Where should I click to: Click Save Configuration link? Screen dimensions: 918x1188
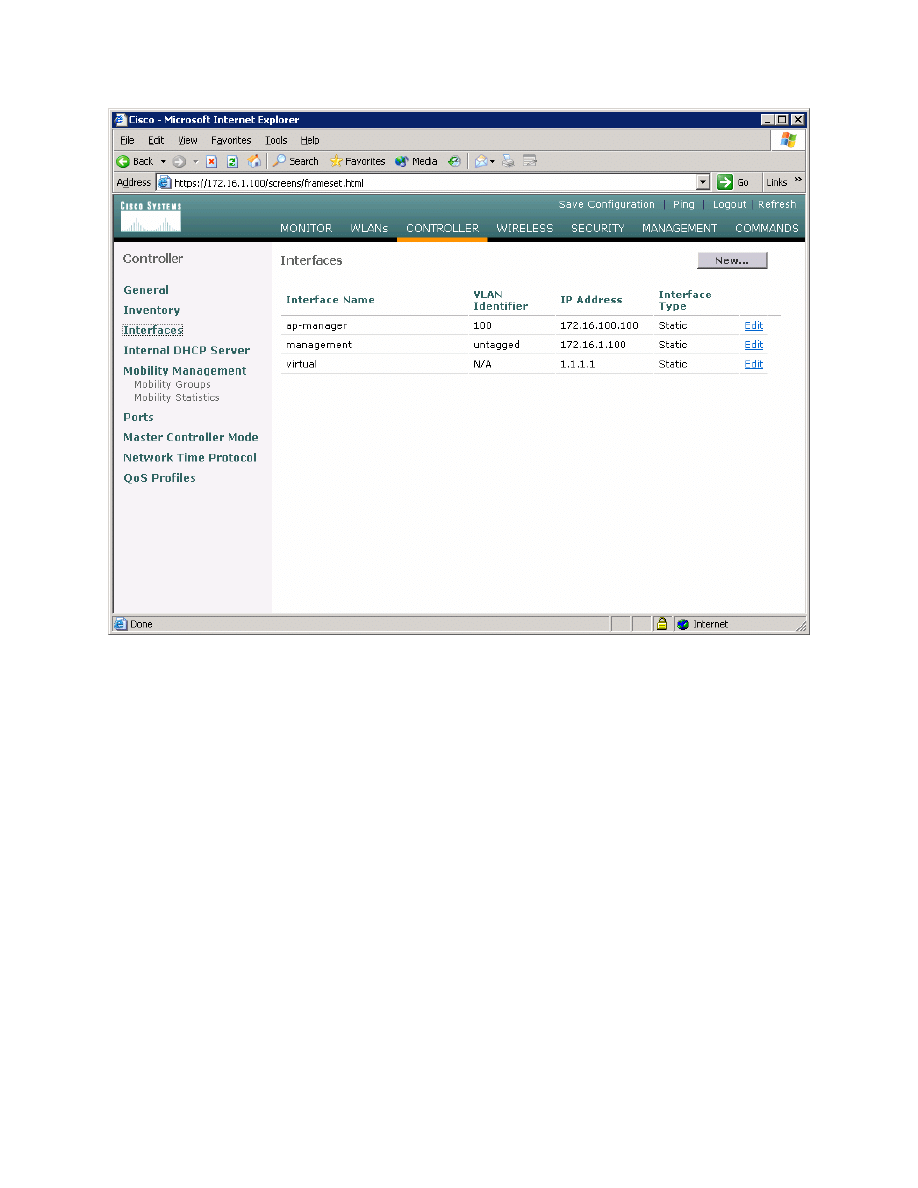pos(606,205)
